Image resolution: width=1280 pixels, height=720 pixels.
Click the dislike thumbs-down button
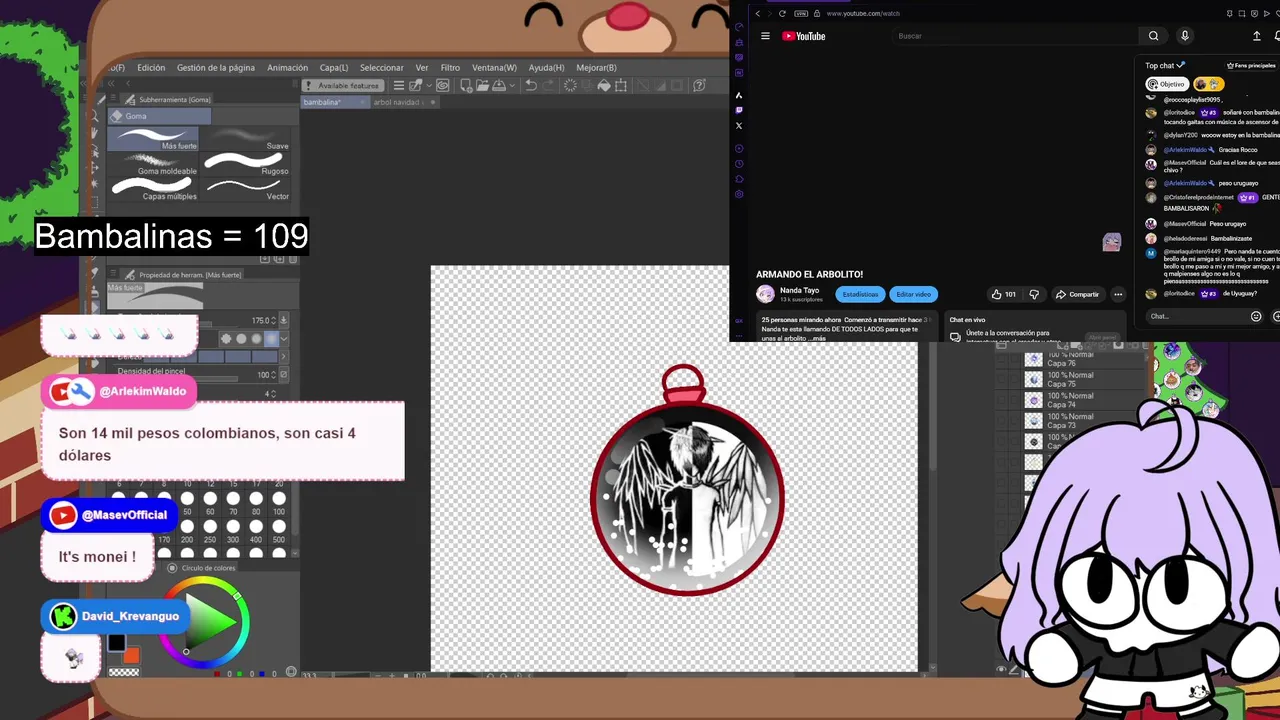point(1034,294)
